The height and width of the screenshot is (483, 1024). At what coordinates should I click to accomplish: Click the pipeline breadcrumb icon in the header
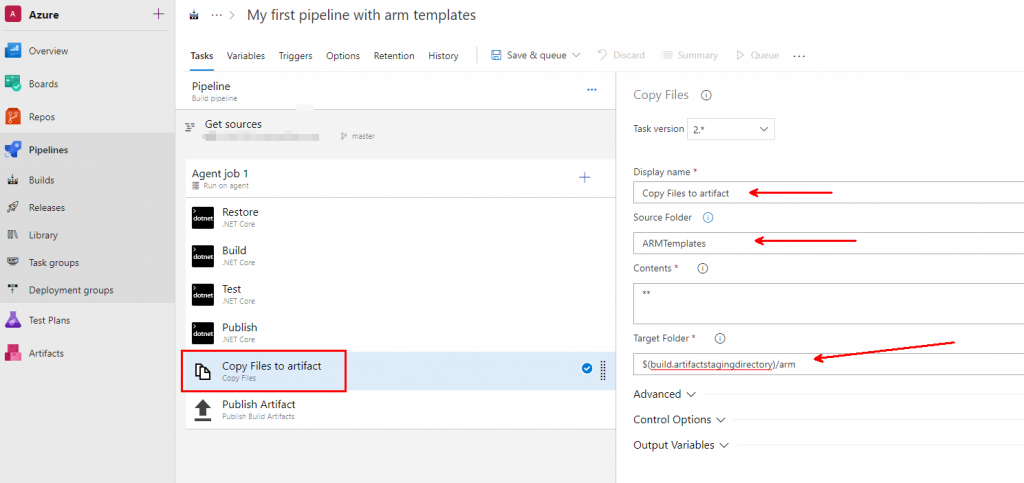[193, 15]
